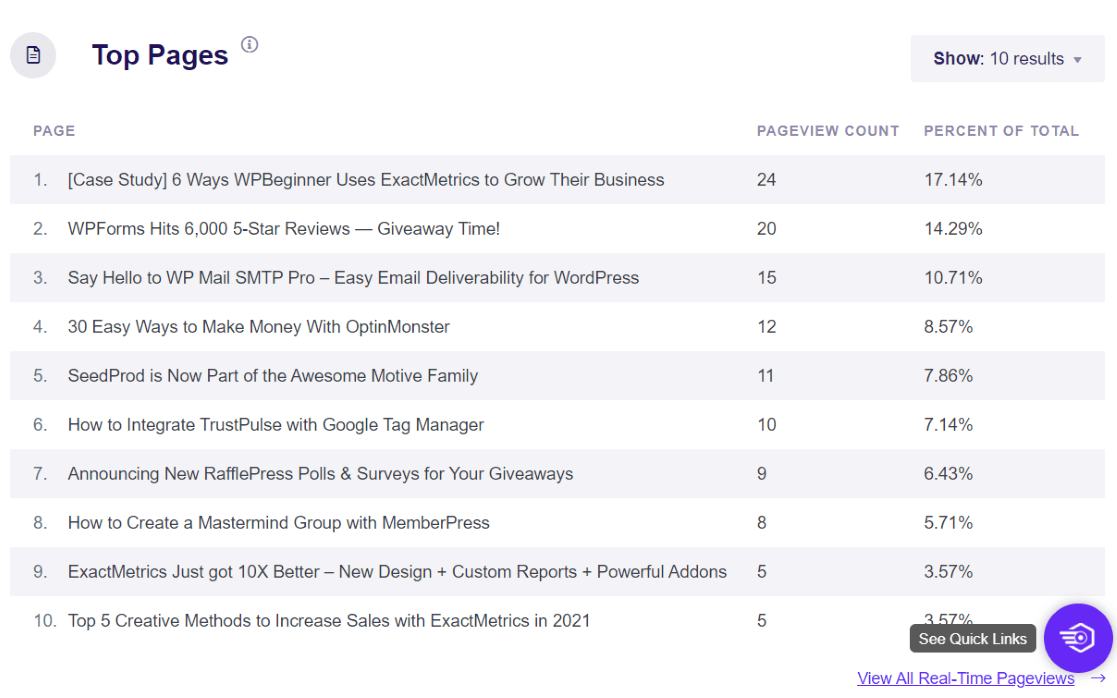Click the pageview count 12
Screen dimensions: 1117x698
pyautogui.click(x=767, y=327)
